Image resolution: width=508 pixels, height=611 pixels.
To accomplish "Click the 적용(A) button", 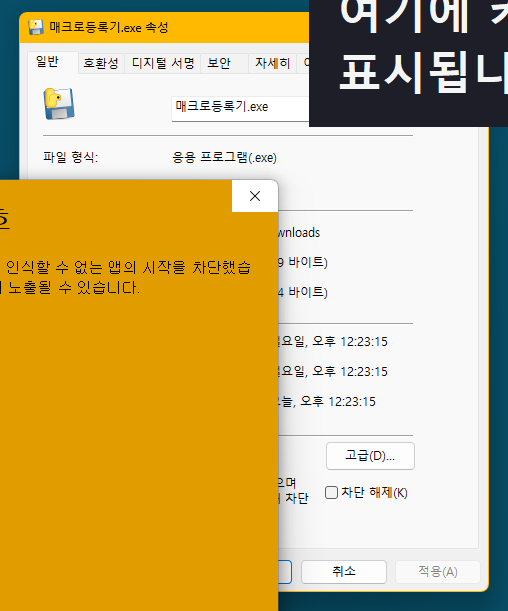I will [437, 572].
